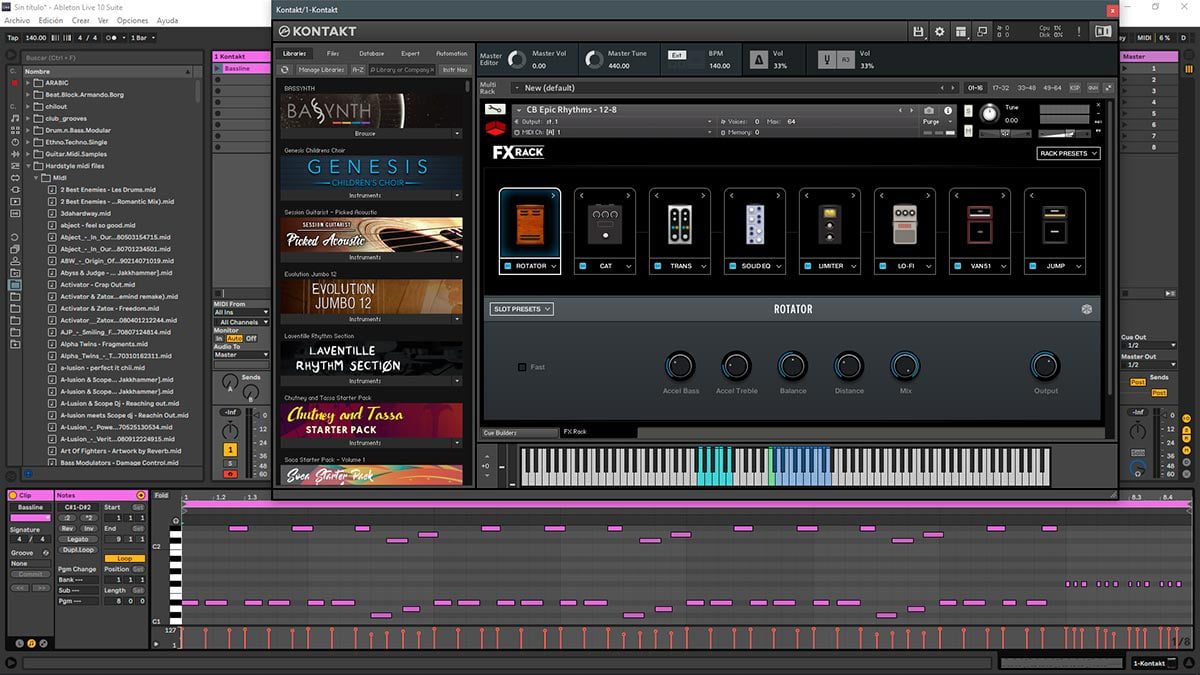Open Kontakt options gear icon

click(939, 32)
